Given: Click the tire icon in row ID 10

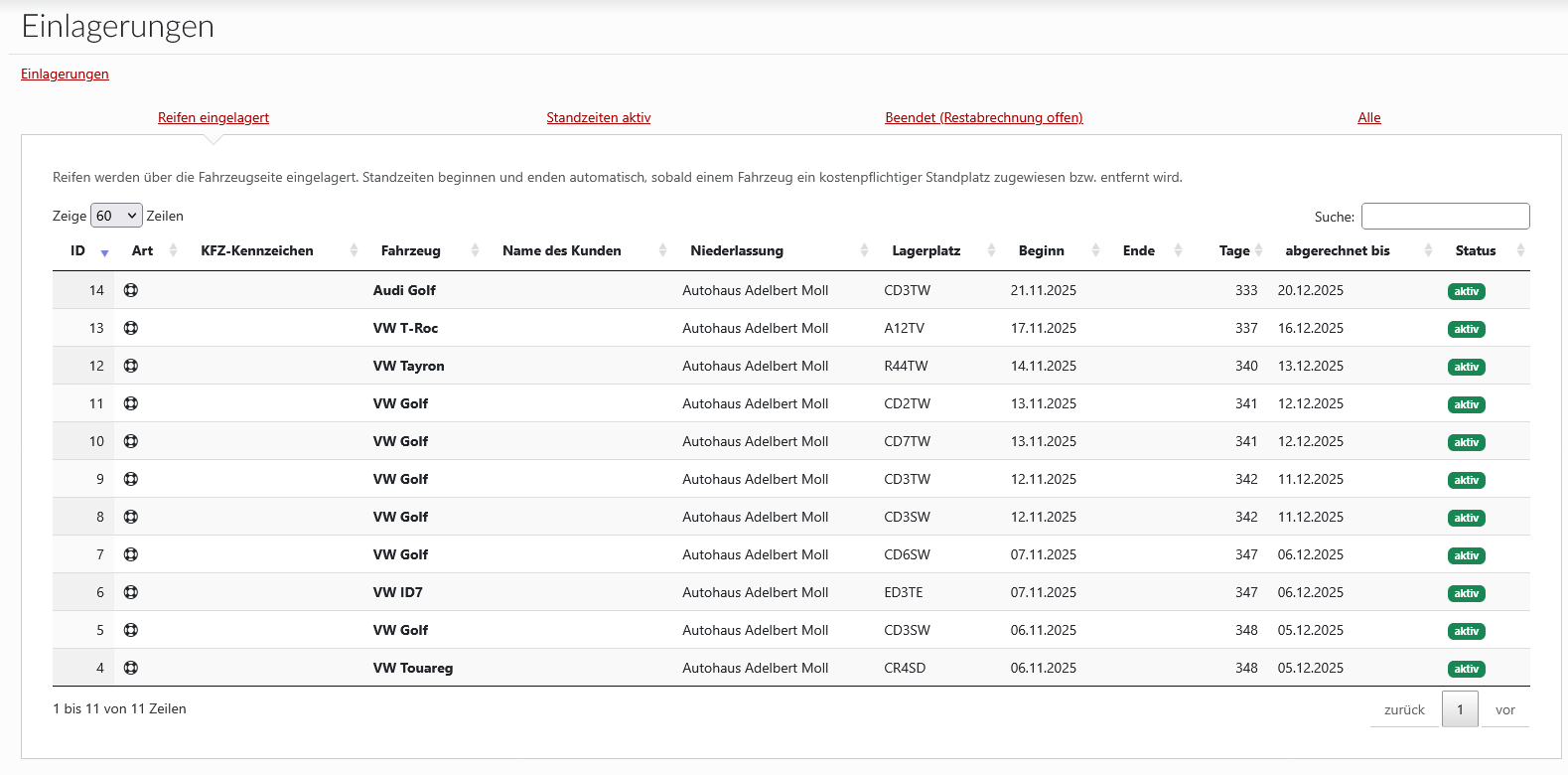Looking at the screenshot, I should coord(131,441).
